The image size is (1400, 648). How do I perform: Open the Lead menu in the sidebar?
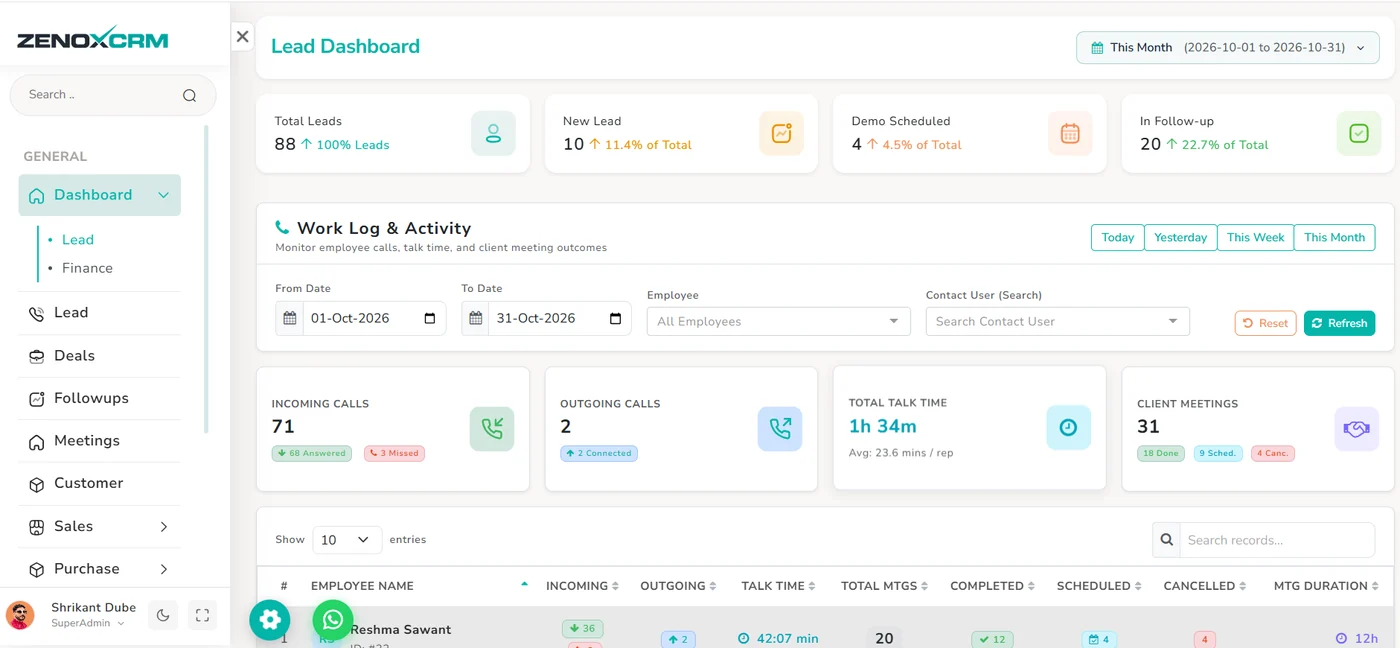[x=99, y=313]
